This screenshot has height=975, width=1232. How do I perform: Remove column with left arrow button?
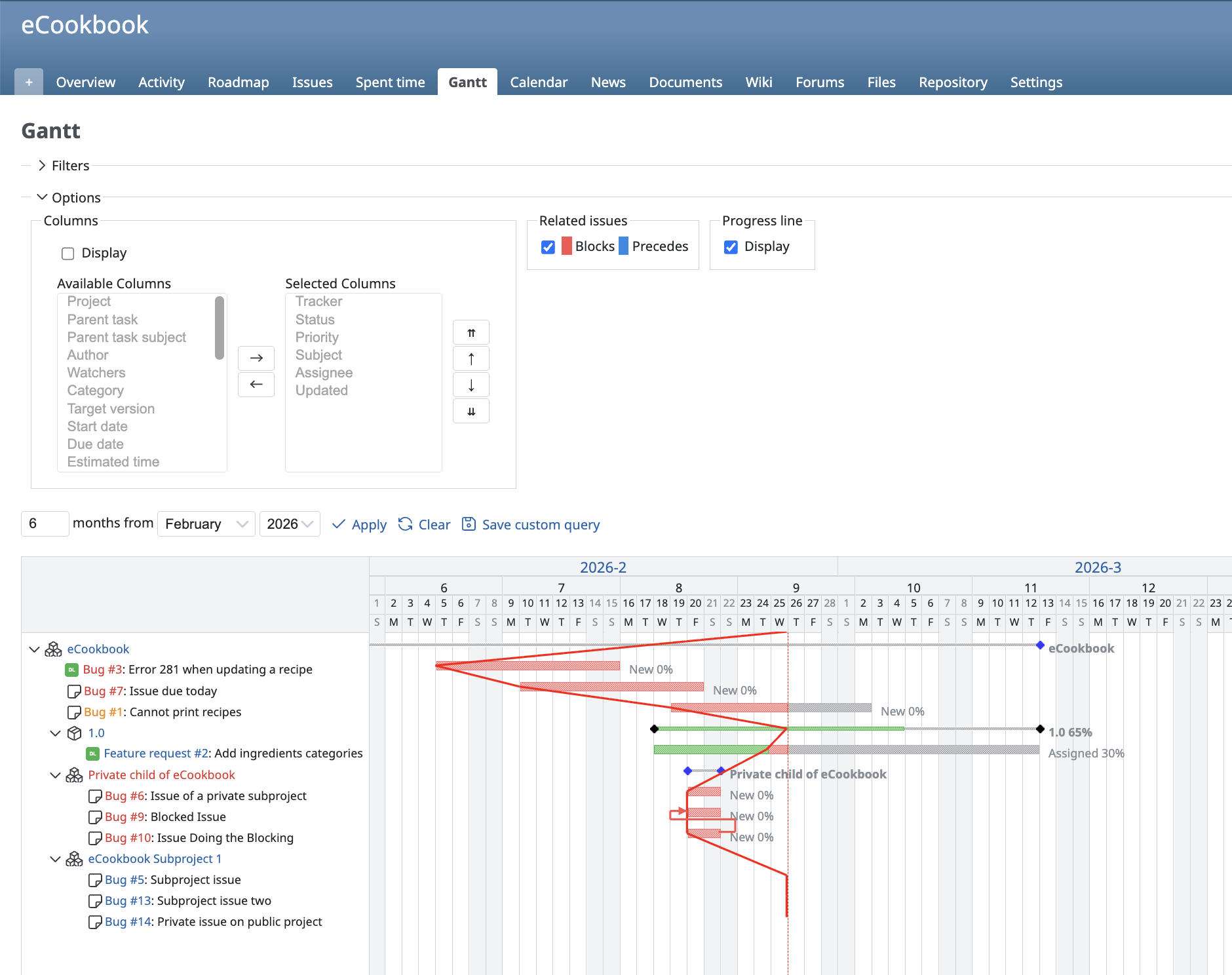tap(256, 384)
